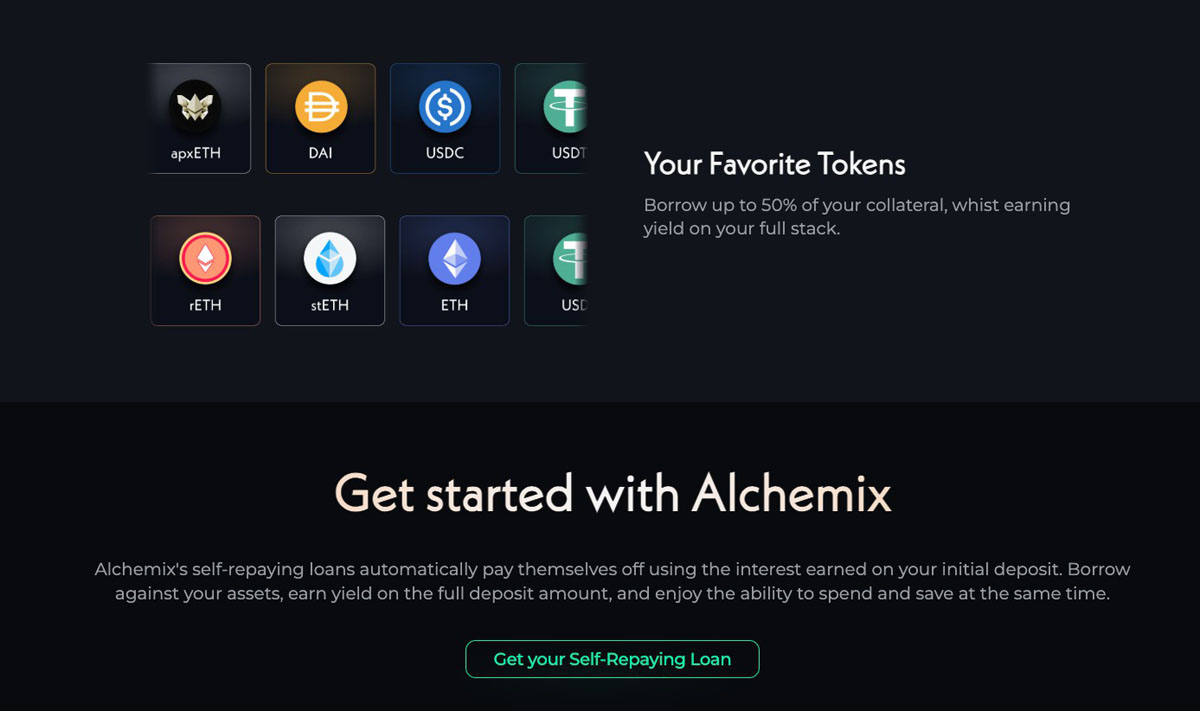1200x711 pixels.
Task: Click the Get your Self-Repaying Loan button
Action: tap(612, 659)
